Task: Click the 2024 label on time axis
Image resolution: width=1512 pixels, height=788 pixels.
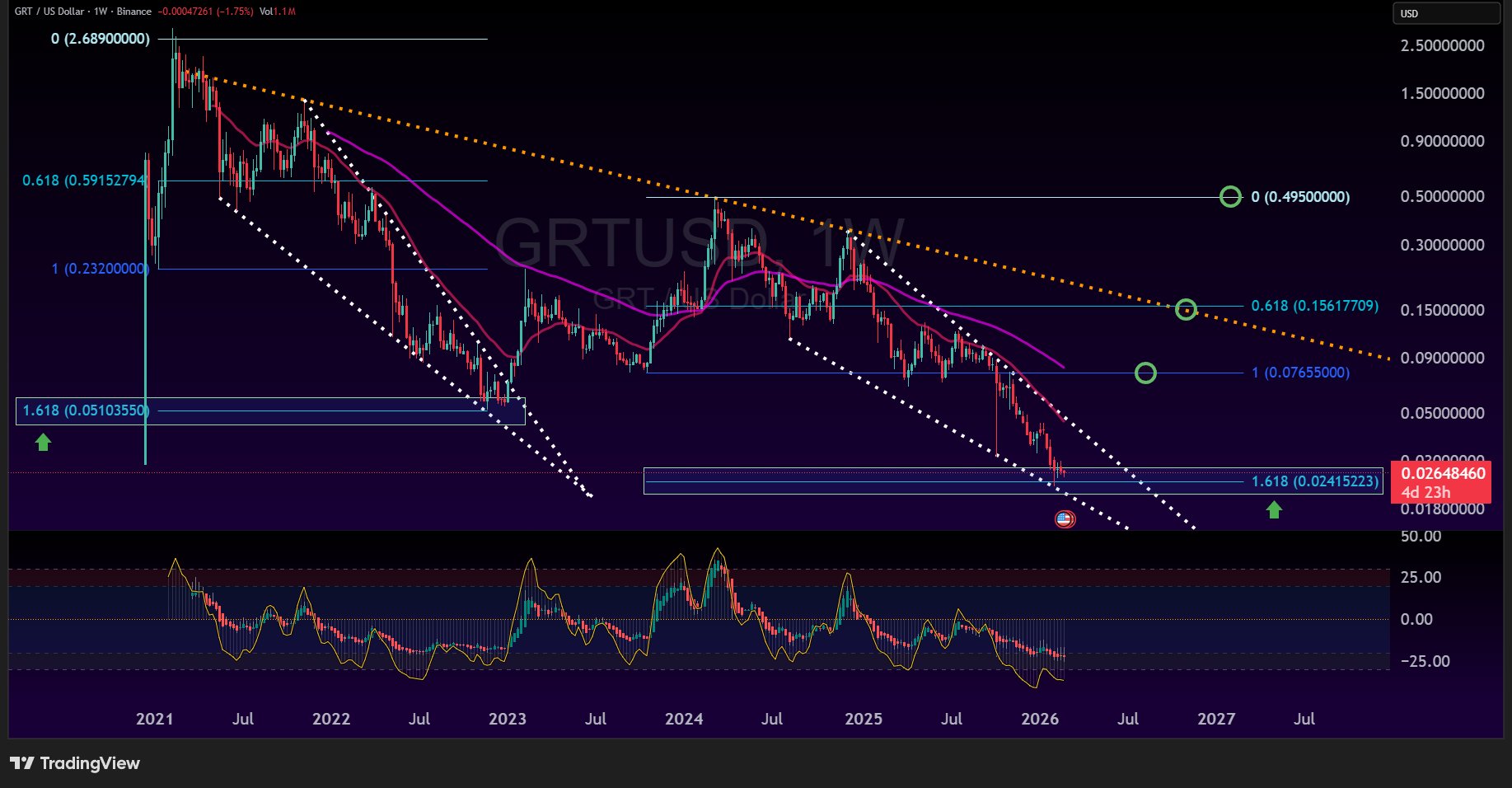Action: click(x=684, y=719)
